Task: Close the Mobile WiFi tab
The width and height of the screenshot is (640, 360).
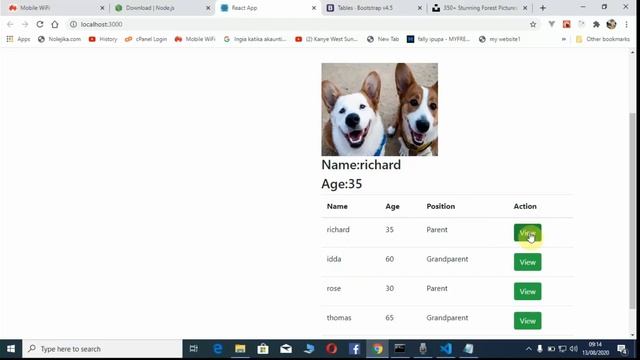Action: (x=102, y=8)
